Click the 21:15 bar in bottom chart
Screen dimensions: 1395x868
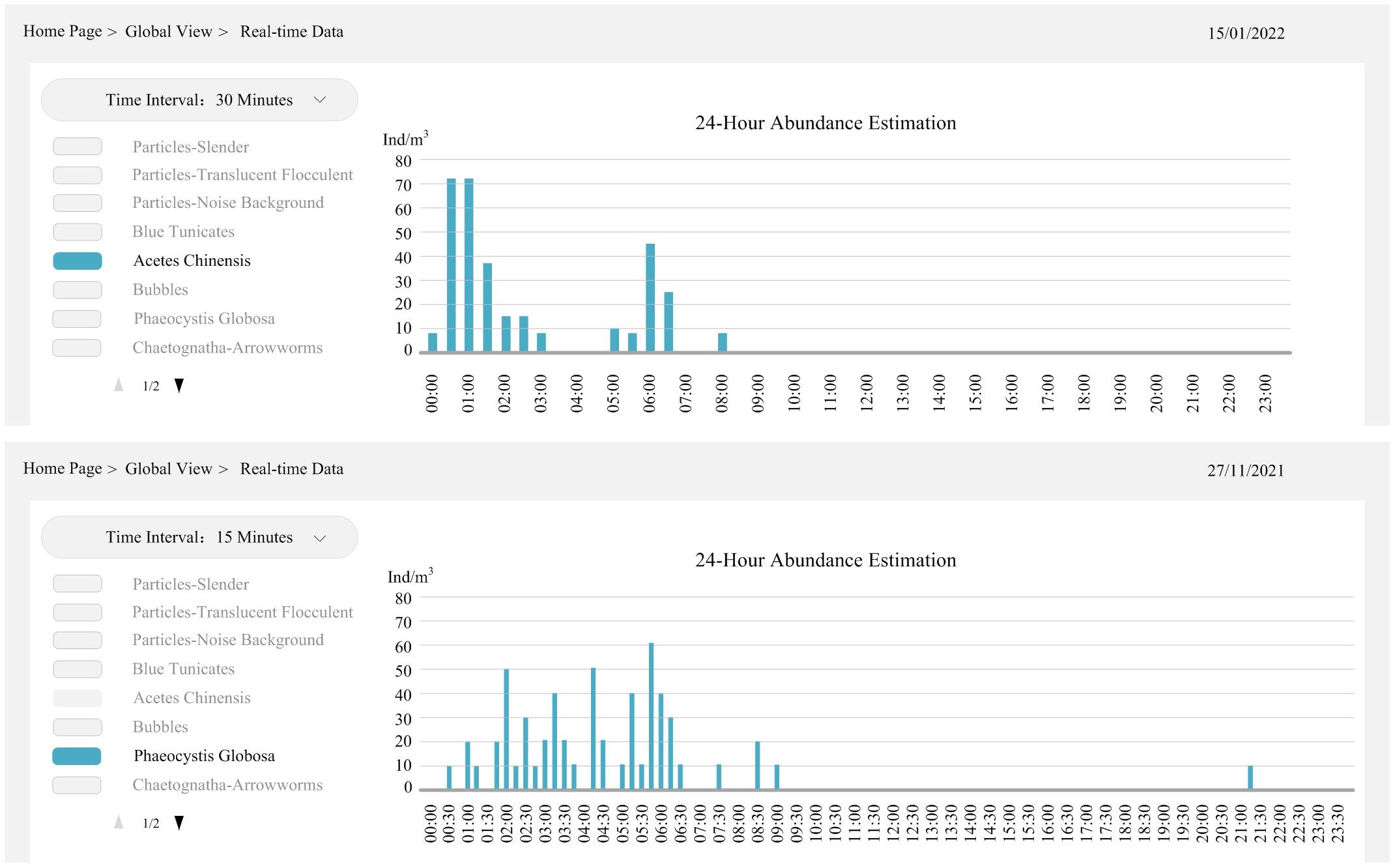tap(1250, 777)
